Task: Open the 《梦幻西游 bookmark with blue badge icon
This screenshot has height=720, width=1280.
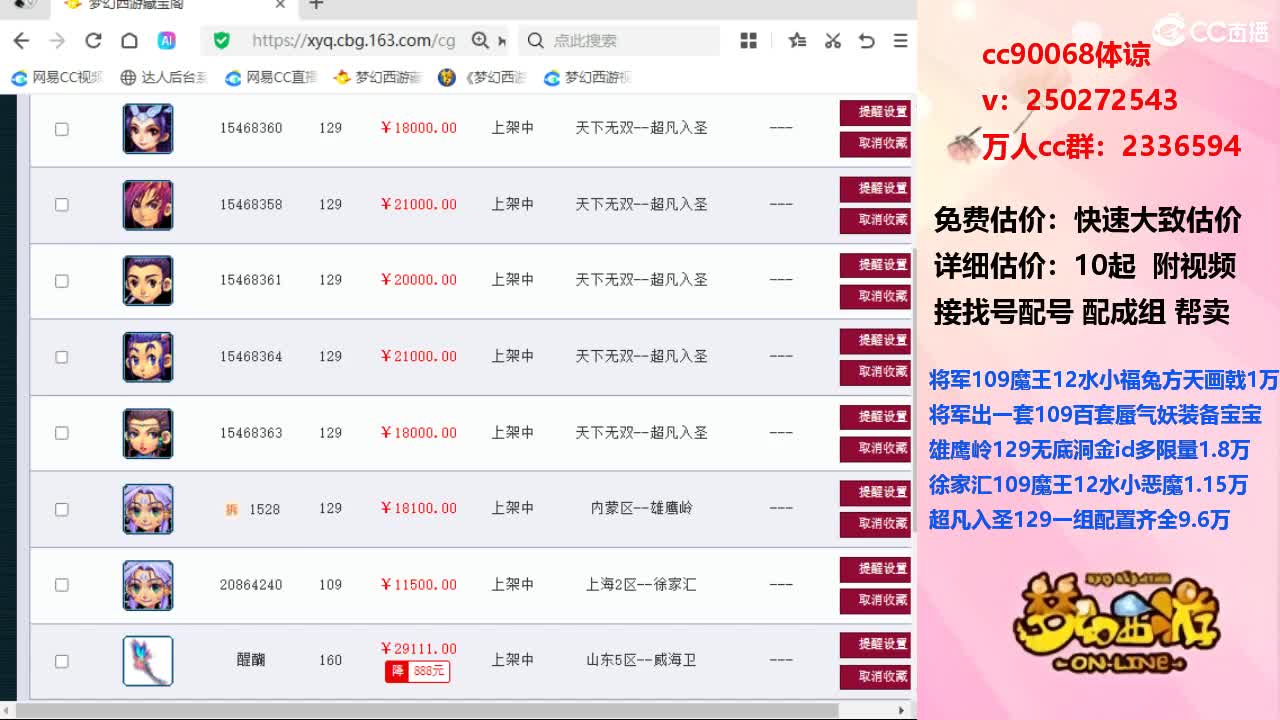Action: (x=483, y=78)
